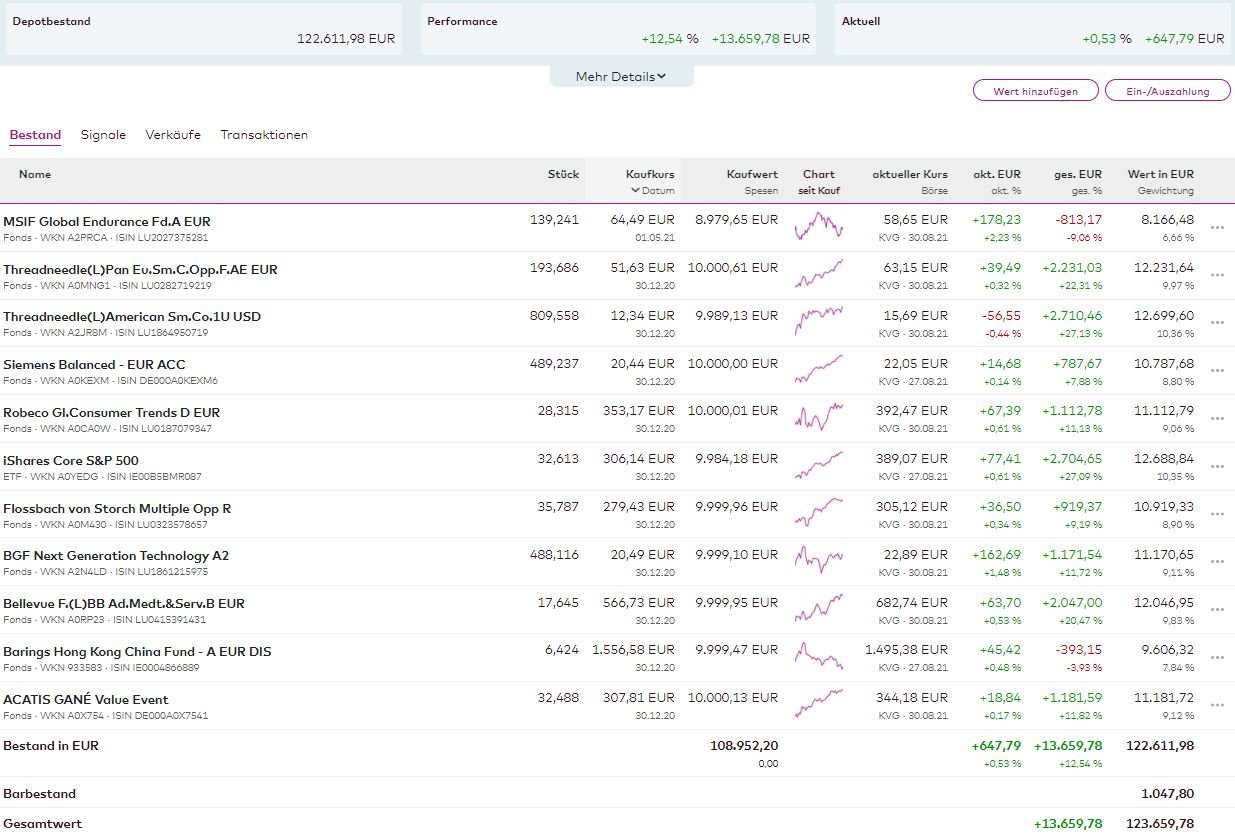
Task: View the iShares Core S&P 500 sparkline chart
Action: pyautogui.click(x=819, y=467)
